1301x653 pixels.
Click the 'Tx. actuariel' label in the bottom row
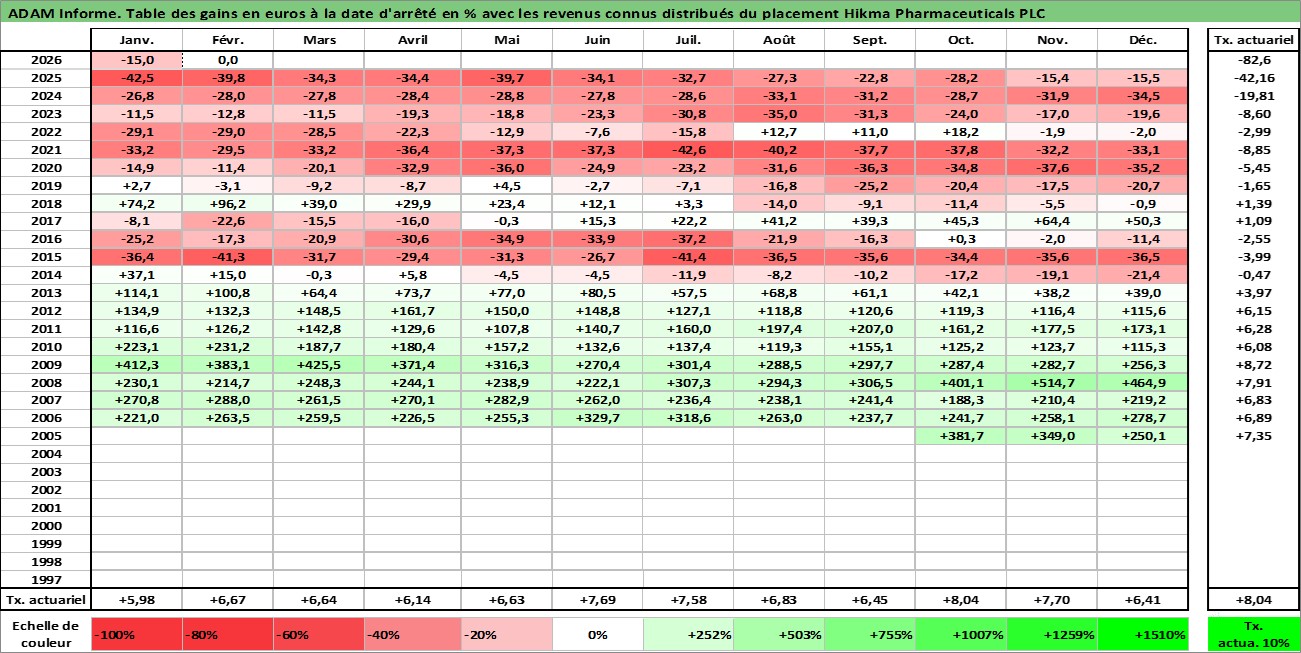pos(45,600)
